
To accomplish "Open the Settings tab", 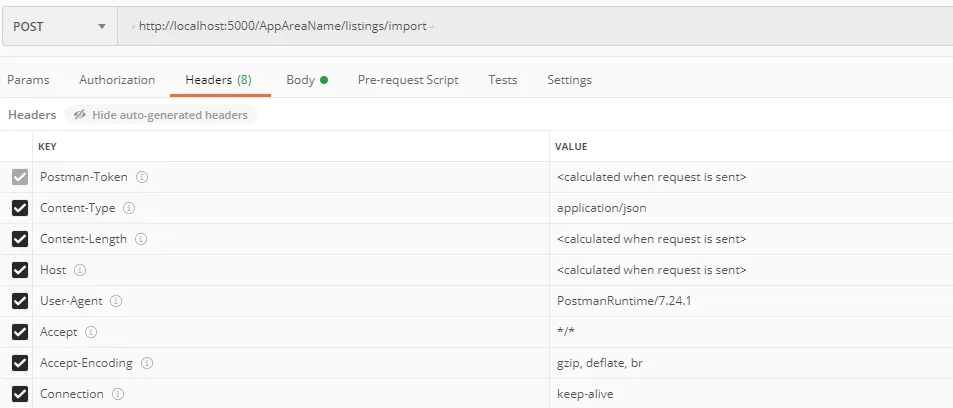I will pos(569,80).
